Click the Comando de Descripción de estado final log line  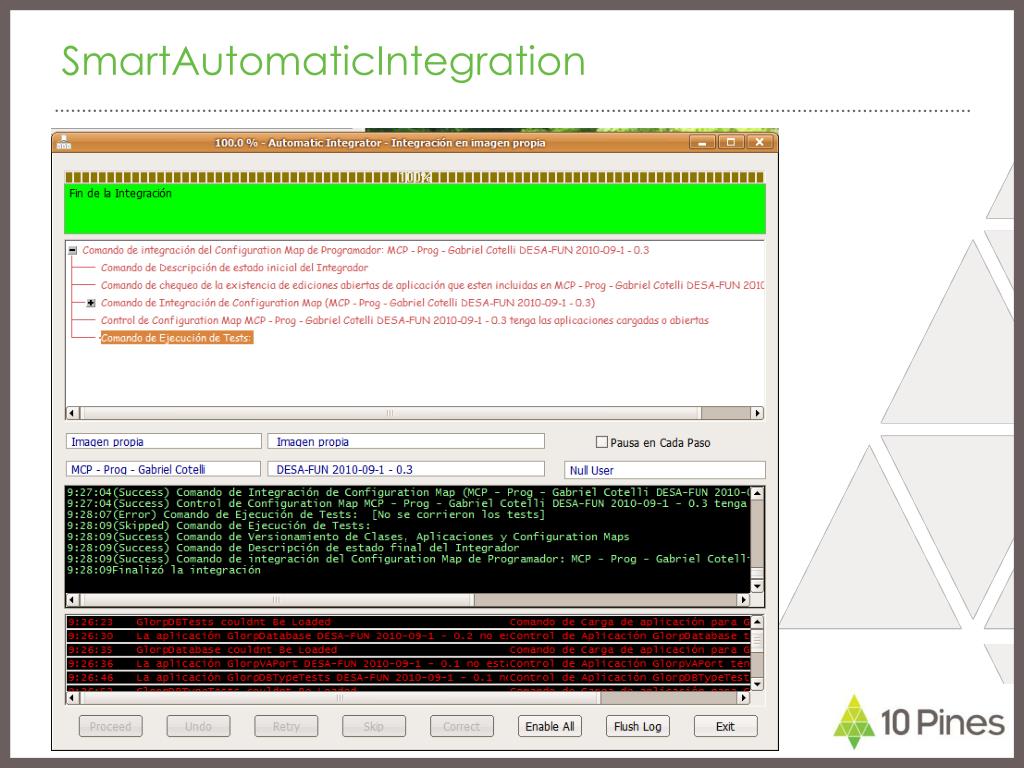tap(293, 548)
